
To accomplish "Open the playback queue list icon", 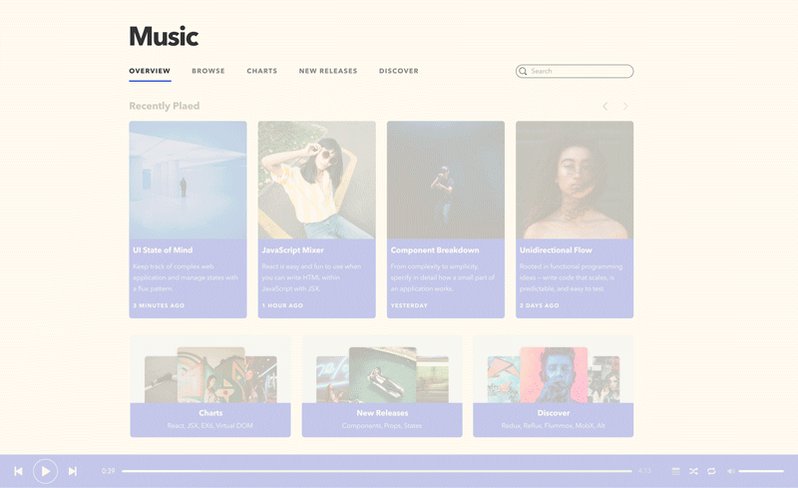I will click(676, 471).
